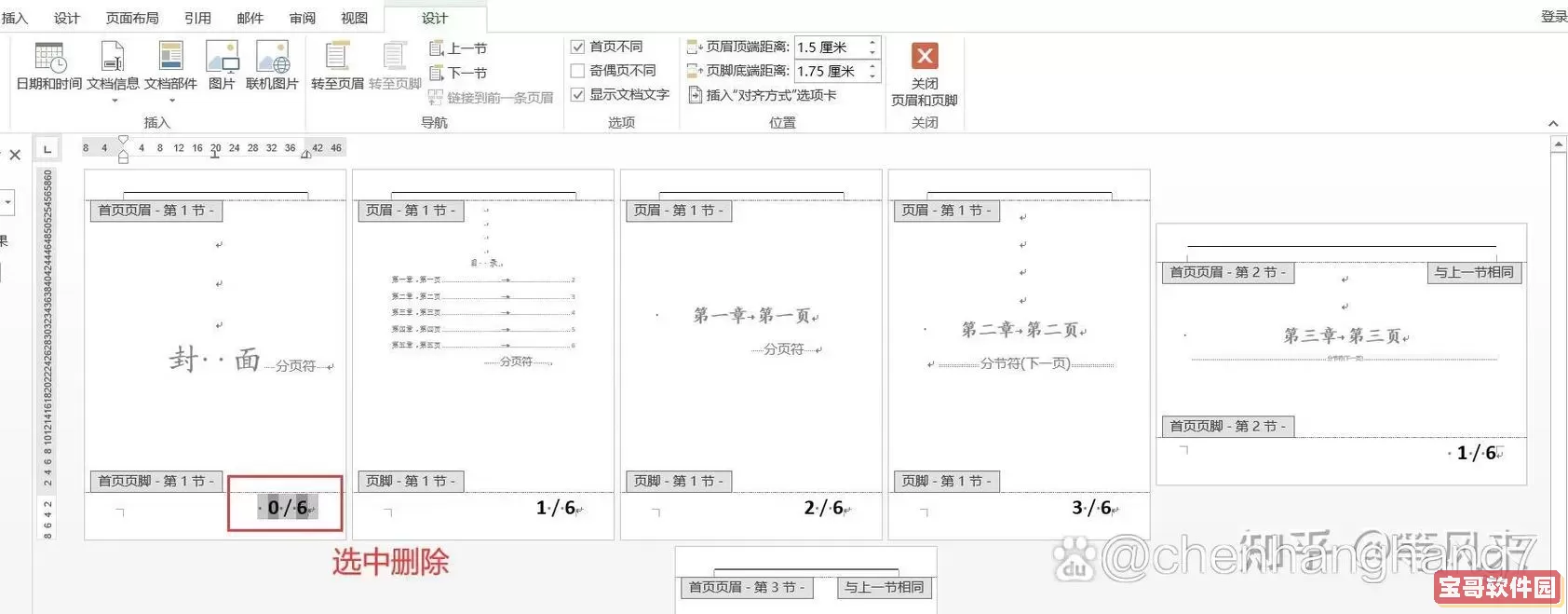
Task: Toggle Show Document Text (显示文档文字) checkbox
Action: (577, 95)
